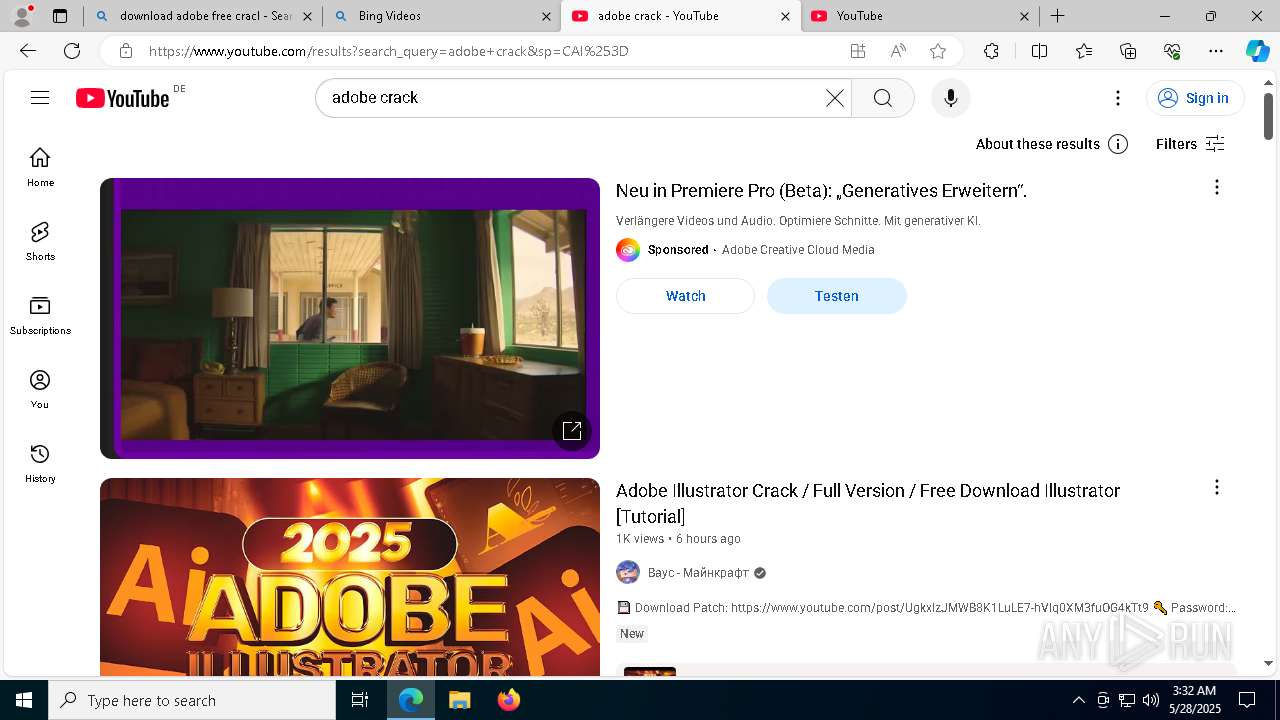The image size is (1280, 720).
Task: Launch Firefox from the taskbar
Action: coord(509,700)
